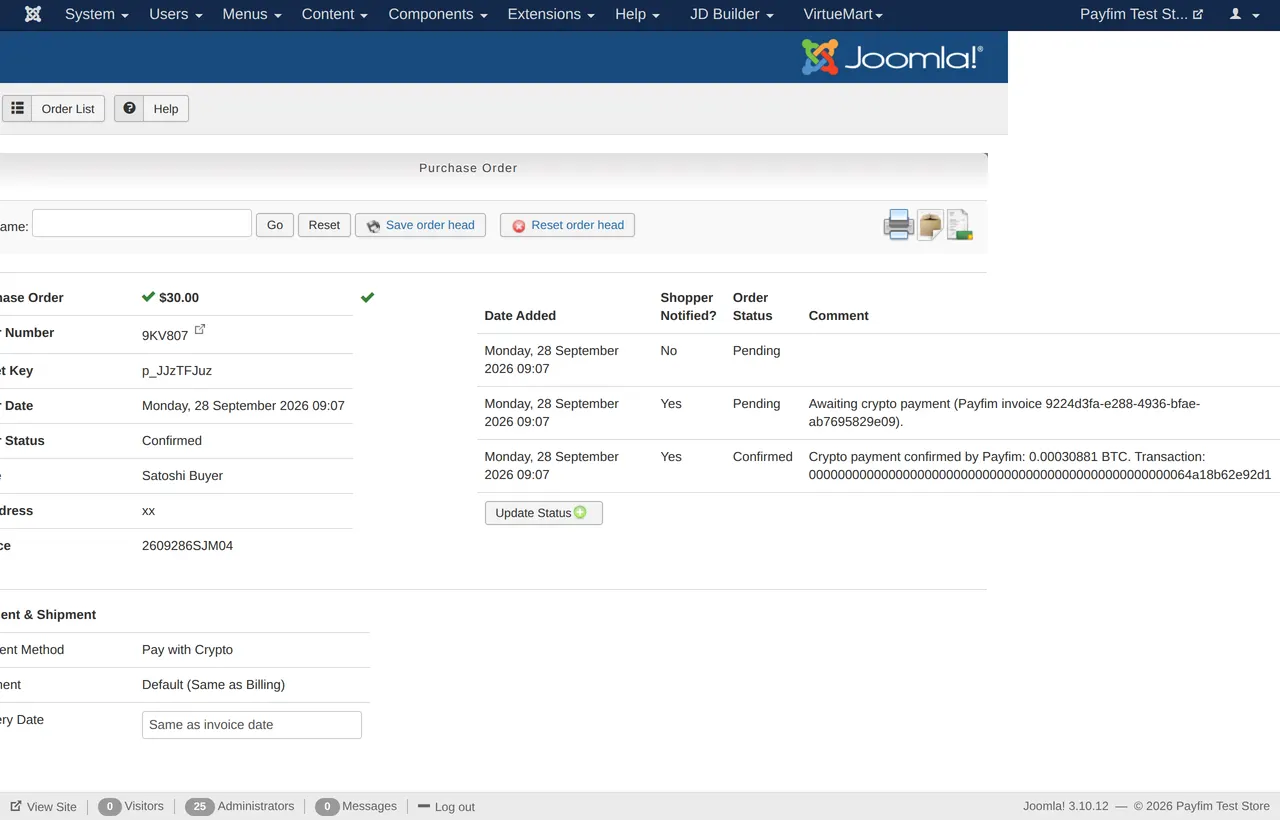Click Save order head button
Screen dimensions: 1280x820
click(x=420, y=225)
